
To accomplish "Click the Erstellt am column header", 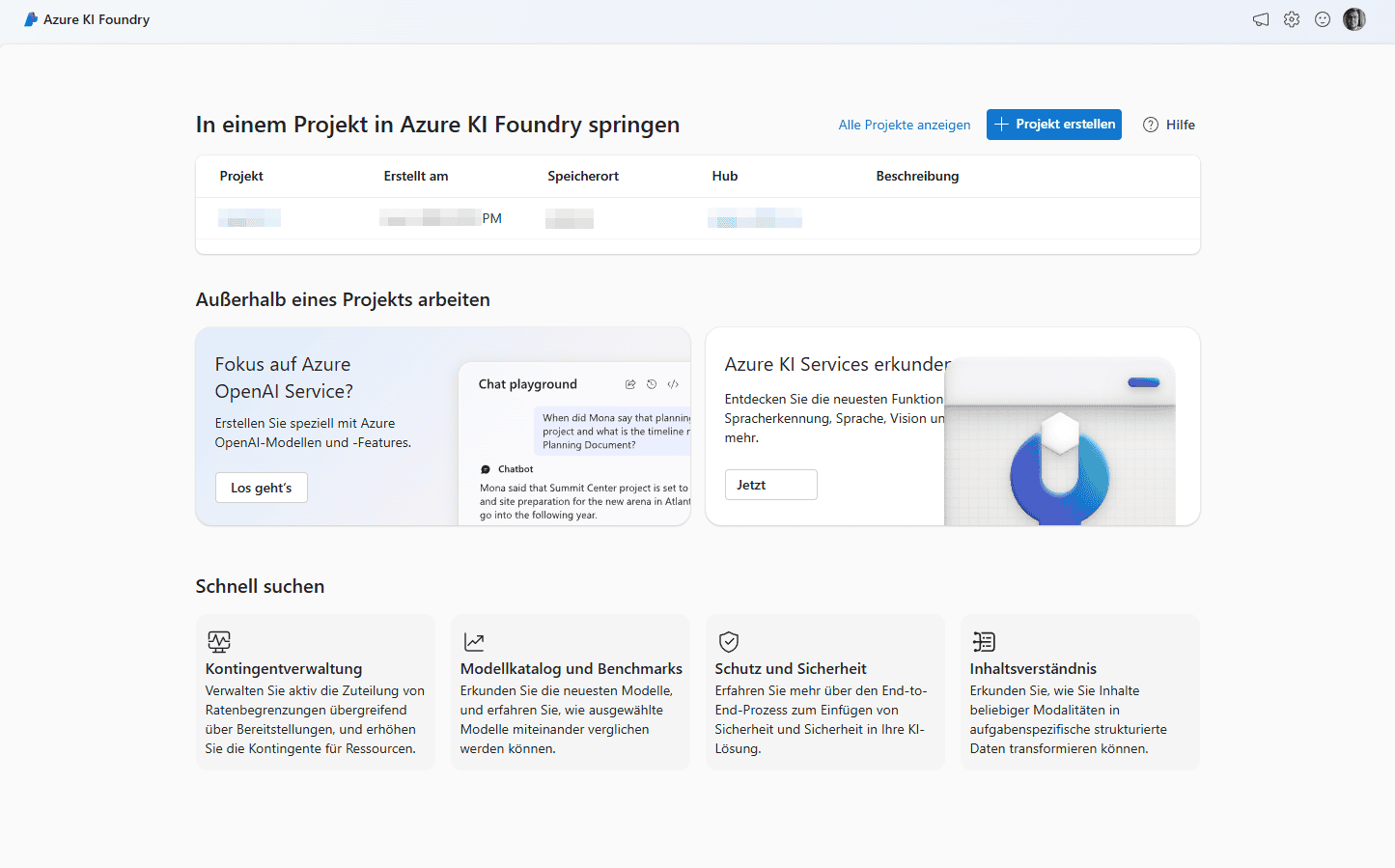I will [416, 176].
